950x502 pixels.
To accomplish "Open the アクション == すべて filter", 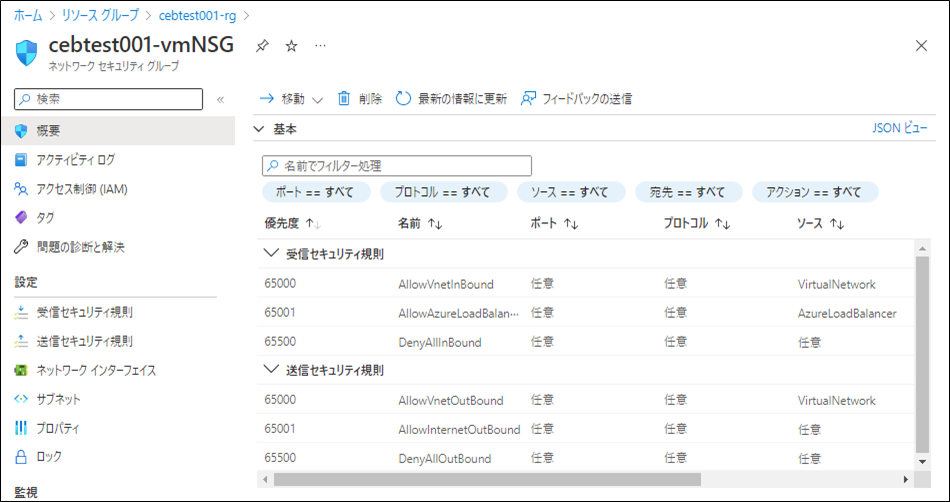I will [815, 192].
